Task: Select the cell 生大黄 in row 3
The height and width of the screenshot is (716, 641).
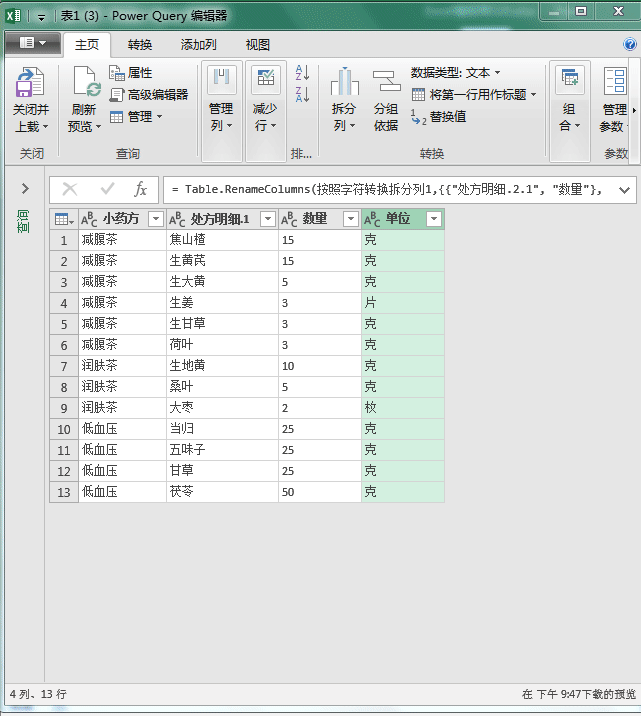Action: tap(222, 282)
